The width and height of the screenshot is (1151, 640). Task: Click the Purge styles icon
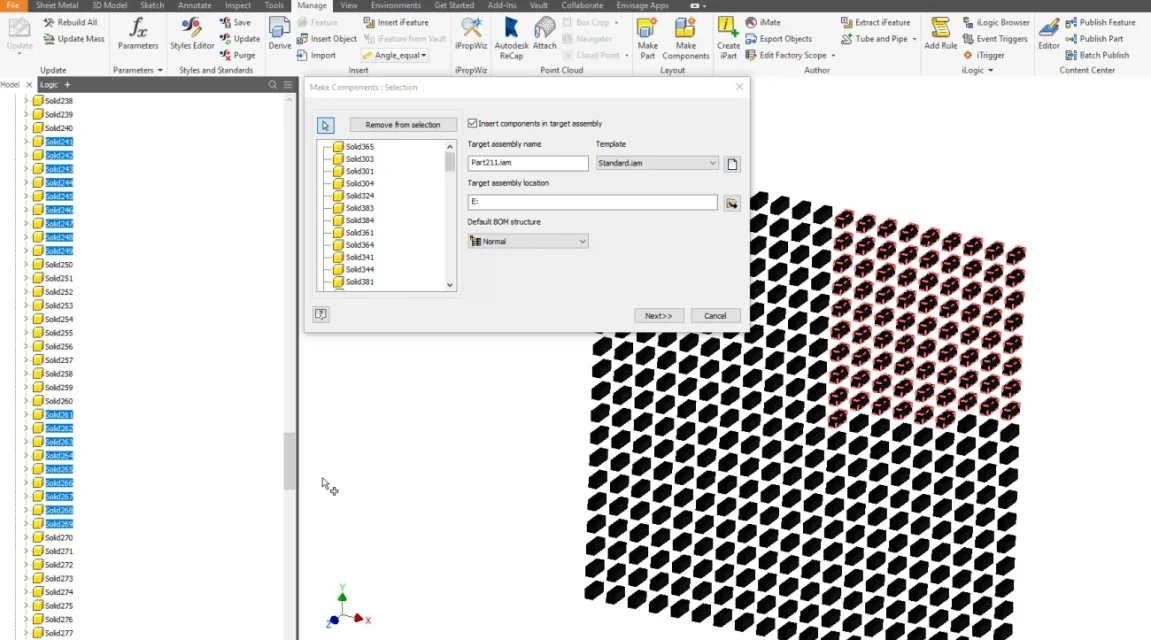point(225,55)
